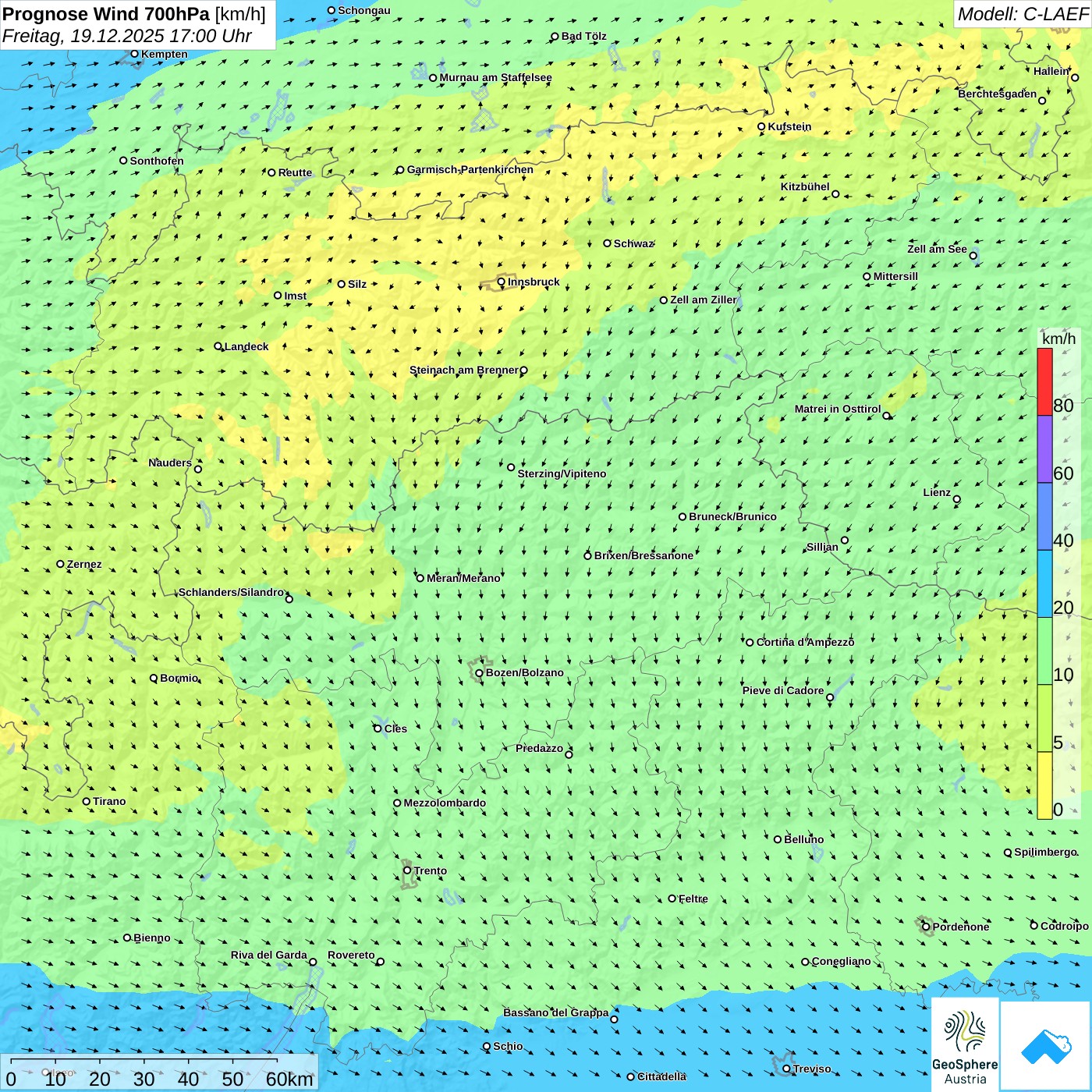The height and width of the screenshot is (1092, 1092).
Task: Click the yellow 0 km/h legend band
Action: 1044,785
